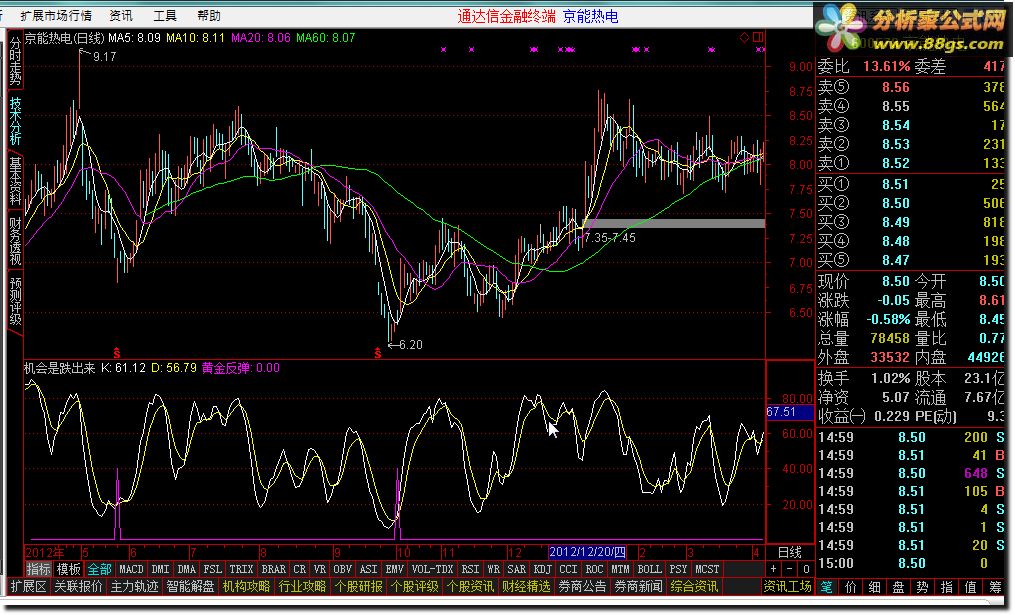Switch indicator to DMA

click(x=186, y=569)
